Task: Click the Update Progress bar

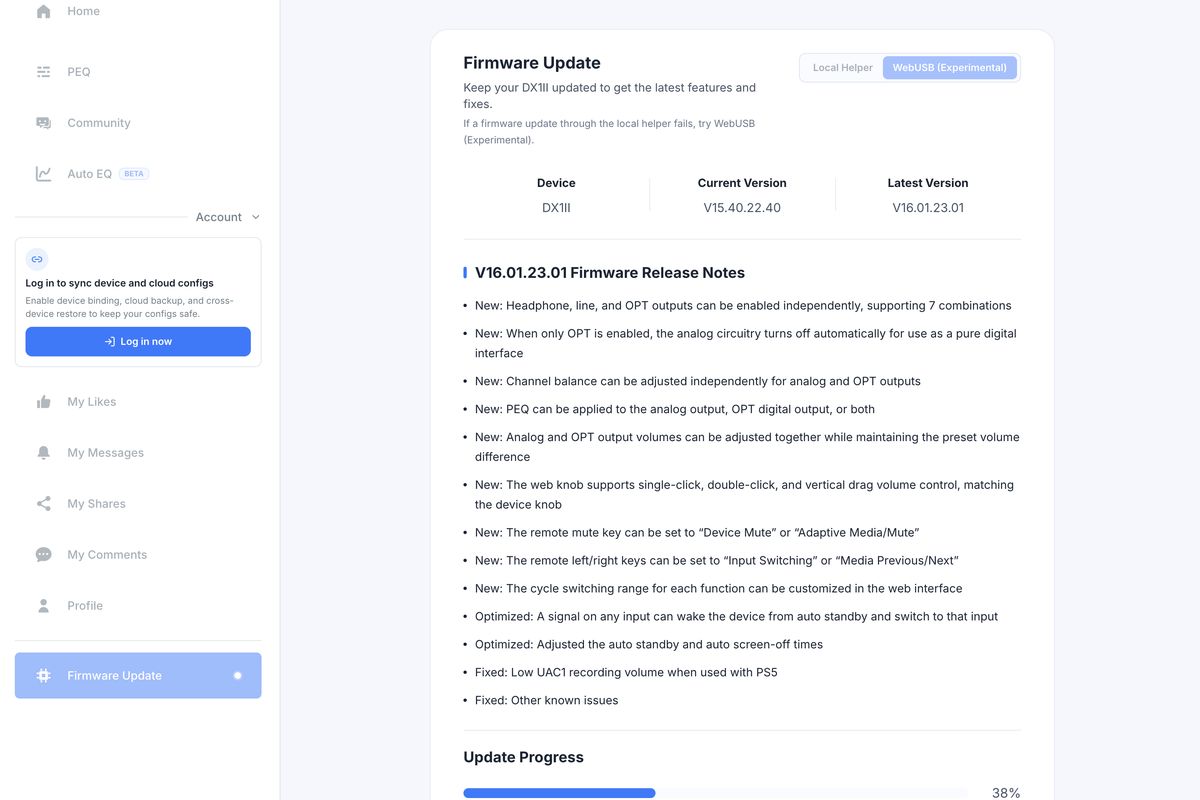Action: pos(715,793)
